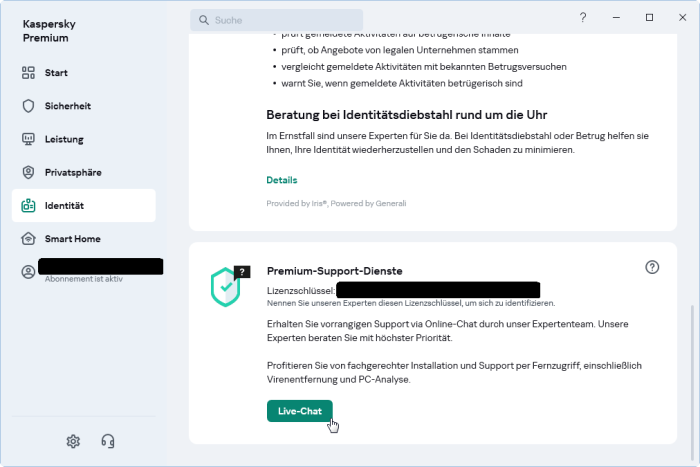Image resolution: width=700 pixels, height=467 pixels.
Task: Click the Premium-Support-Dienste heading
Action: pyautogui.click(x=334, y=271)
